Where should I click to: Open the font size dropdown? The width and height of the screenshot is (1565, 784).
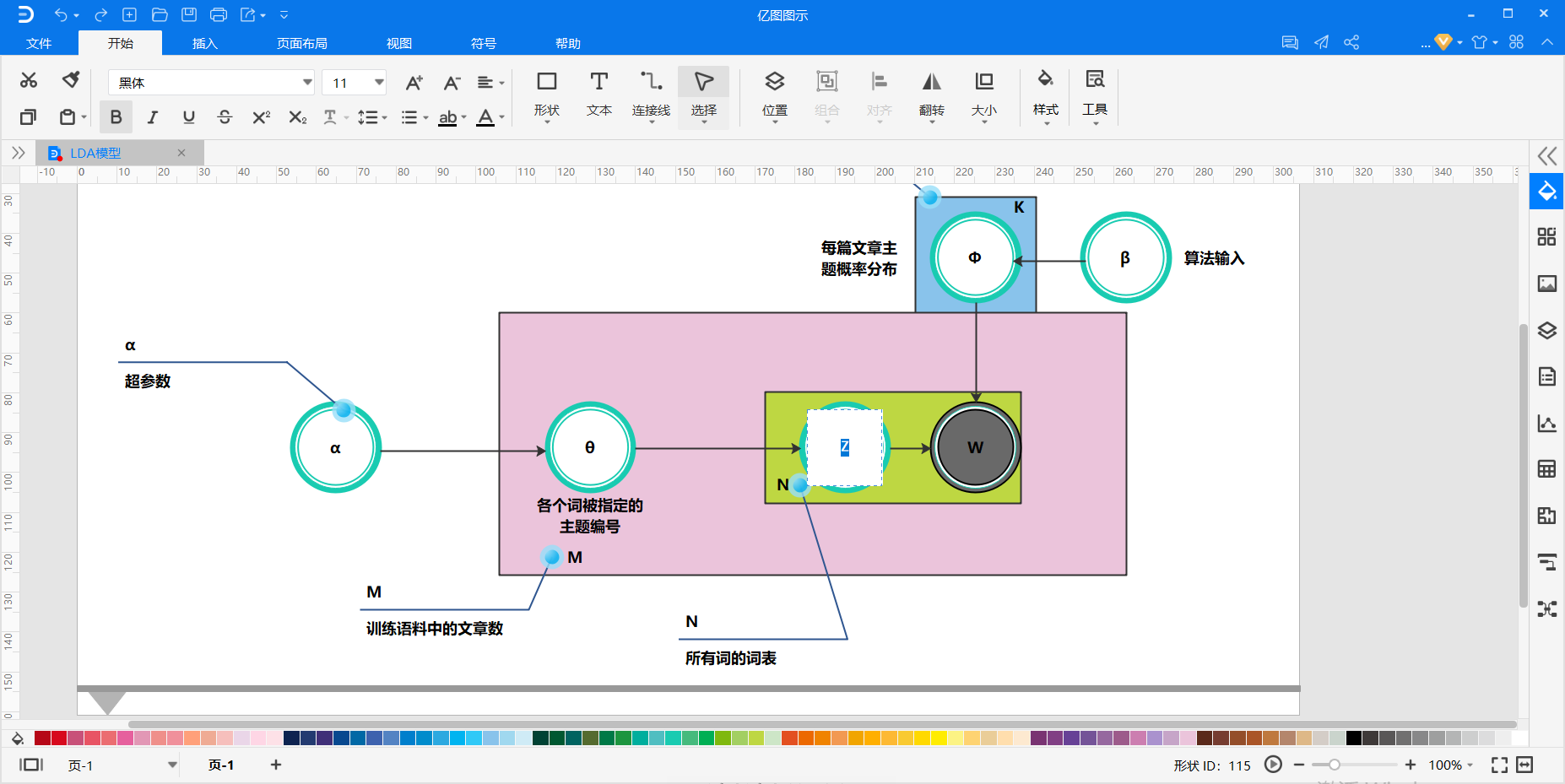tap(379, 82)
